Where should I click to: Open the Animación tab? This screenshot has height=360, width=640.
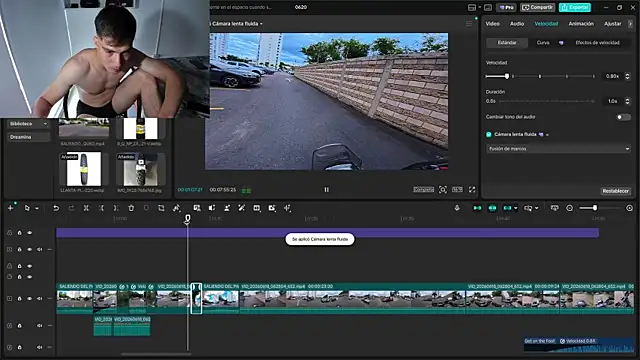(581, 24)
